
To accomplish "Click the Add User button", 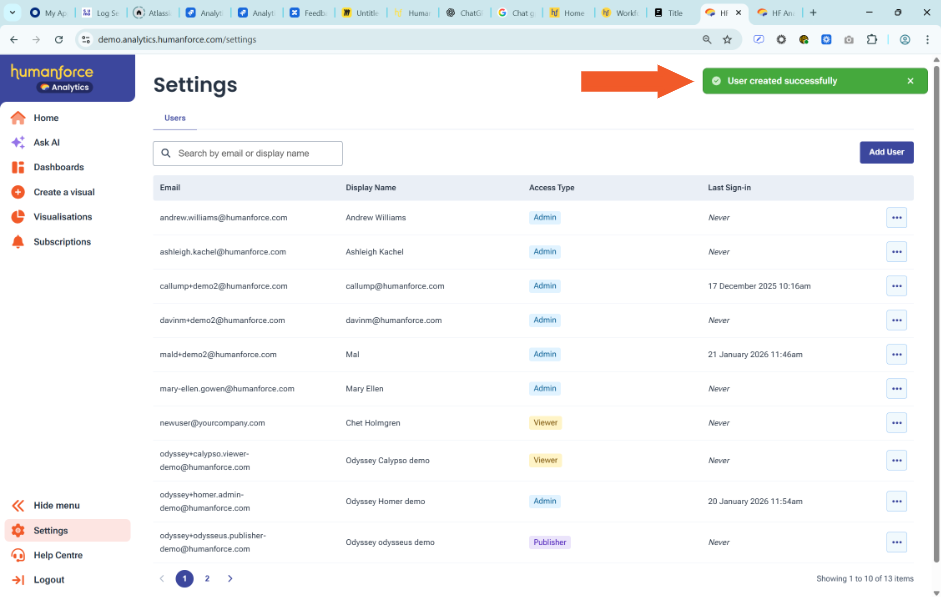I will 886,152.
